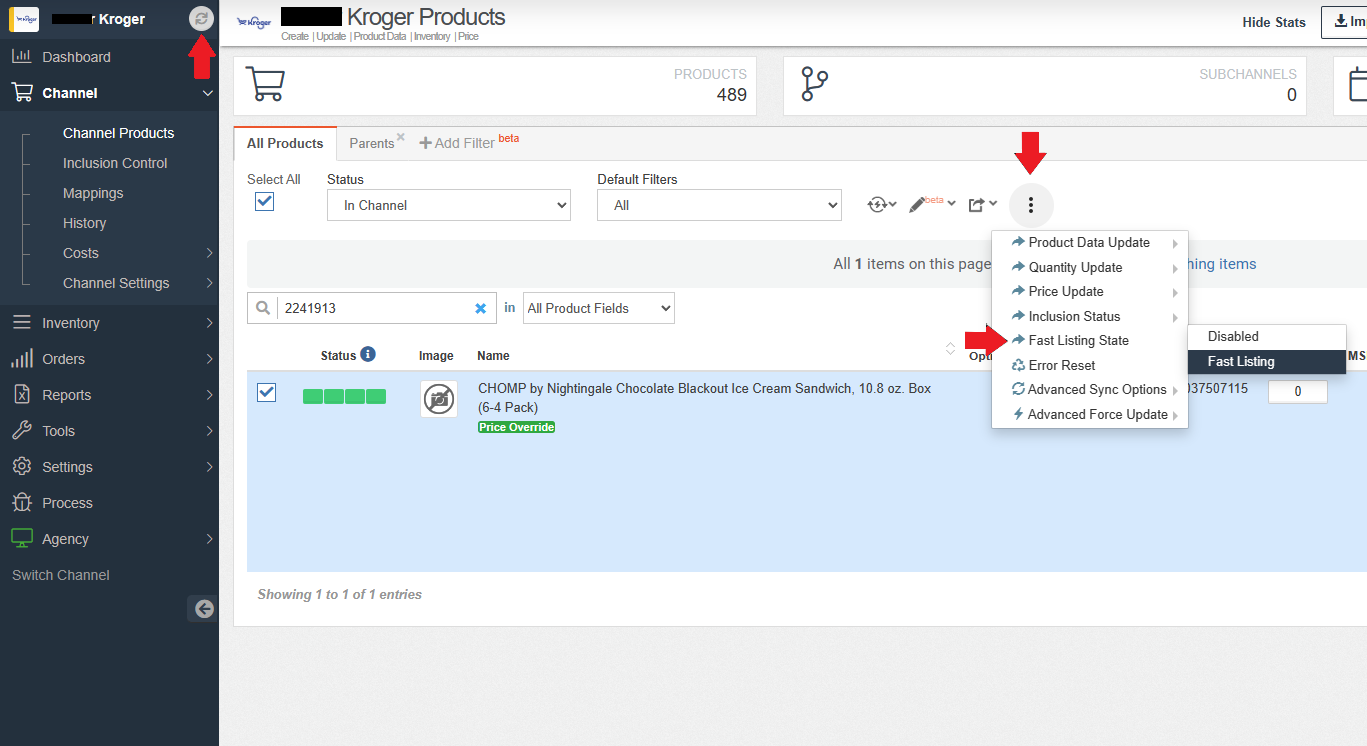Choose Quantity Update menu item
Viewport: 1367px width, 746px height.
tap(1090, 267)
